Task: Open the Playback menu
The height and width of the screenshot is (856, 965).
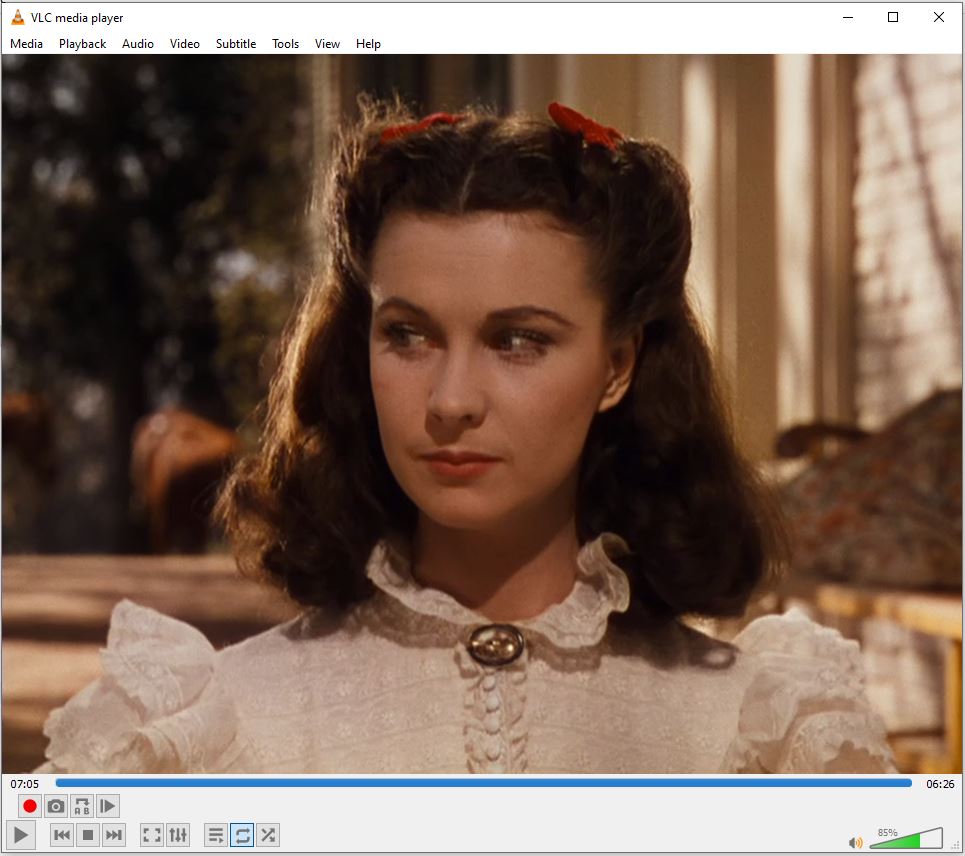Action: click(82, 44)
